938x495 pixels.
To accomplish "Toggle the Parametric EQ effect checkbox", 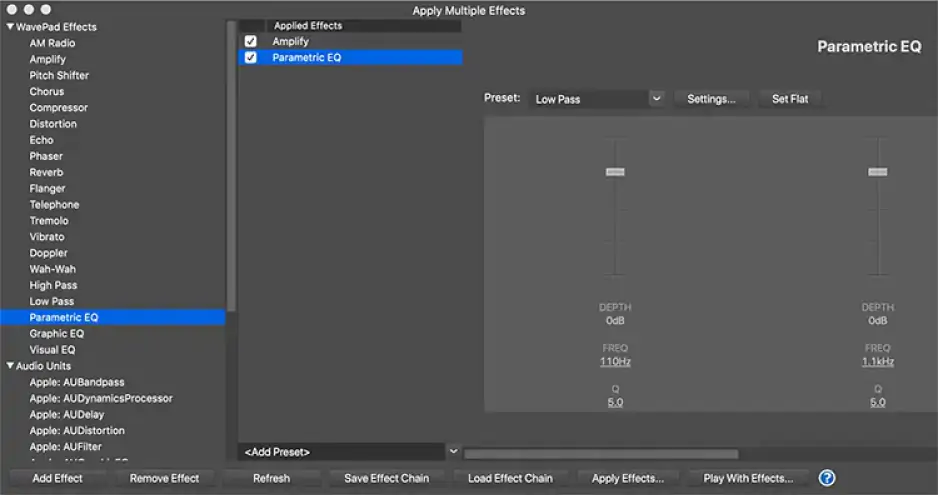I will (251, 58).
